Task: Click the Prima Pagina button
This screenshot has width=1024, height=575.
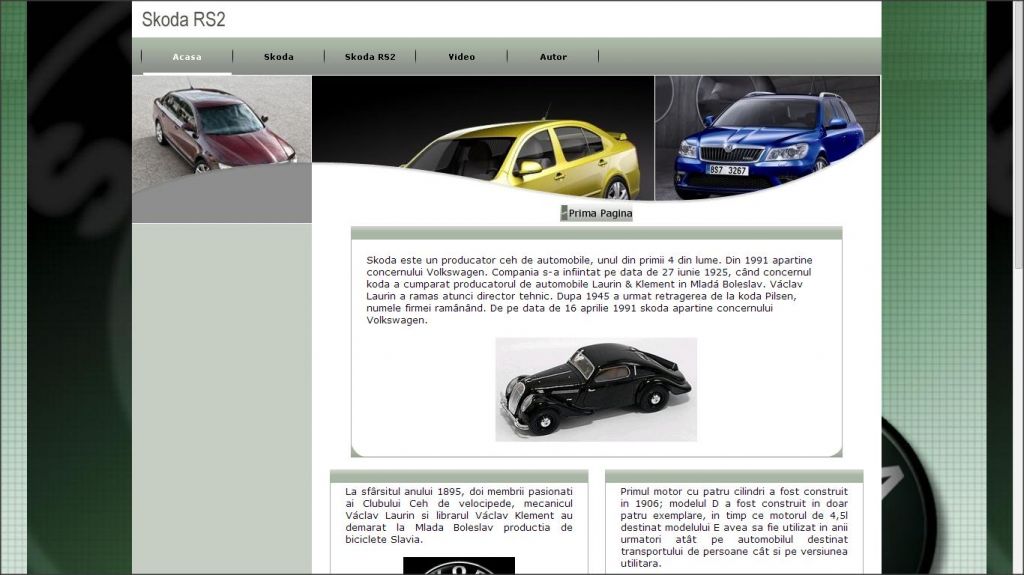Action: [600, 213]
